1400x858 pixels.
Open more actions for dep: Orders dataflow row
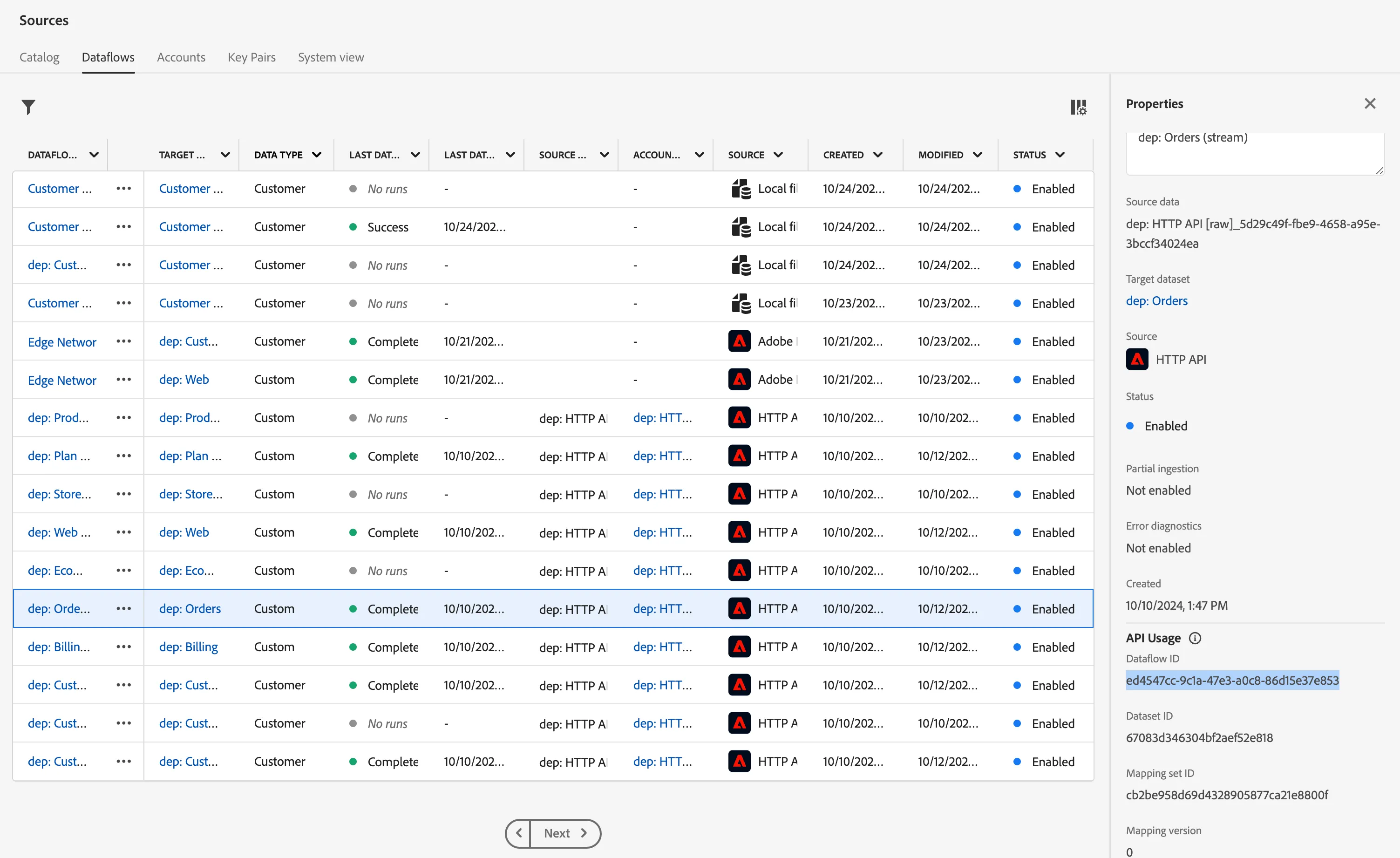[x=123, y=608]
